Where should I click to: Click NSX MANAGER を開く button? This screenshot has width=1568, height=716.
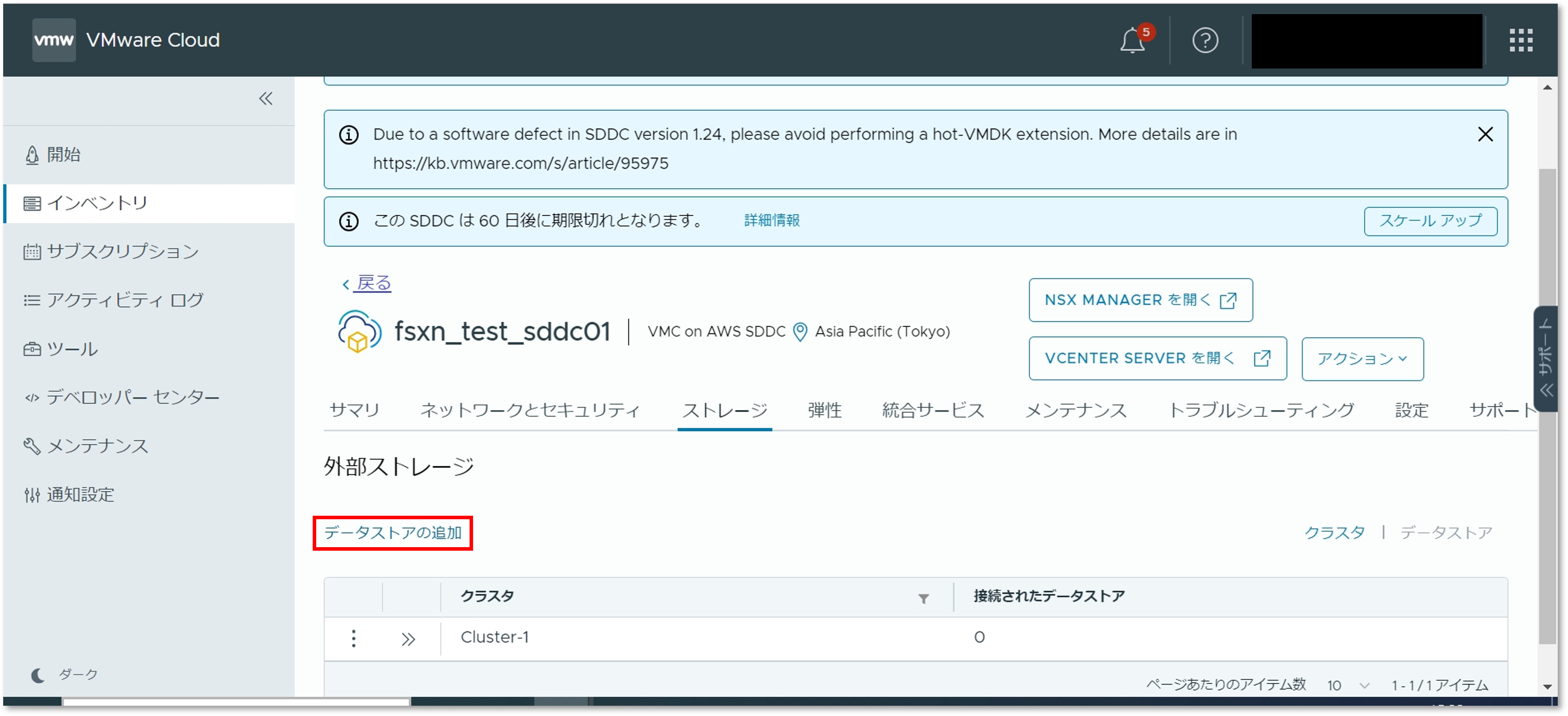click(1140, 300)
